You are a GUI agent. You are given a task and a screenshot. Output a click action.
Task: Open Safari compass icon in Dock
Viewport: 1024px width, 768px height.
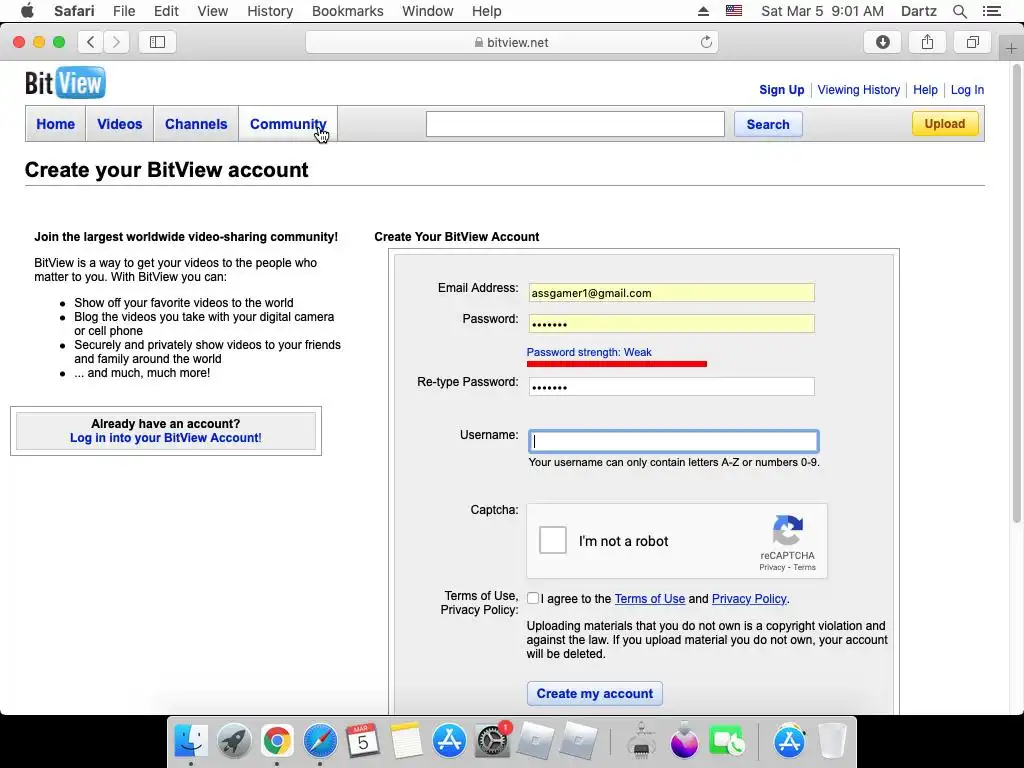(320, 741)
